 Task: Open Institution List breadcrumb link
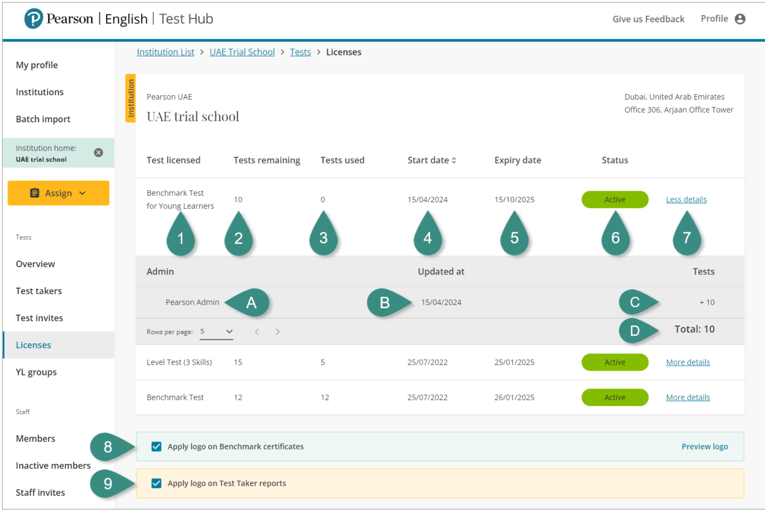point(165,52)
